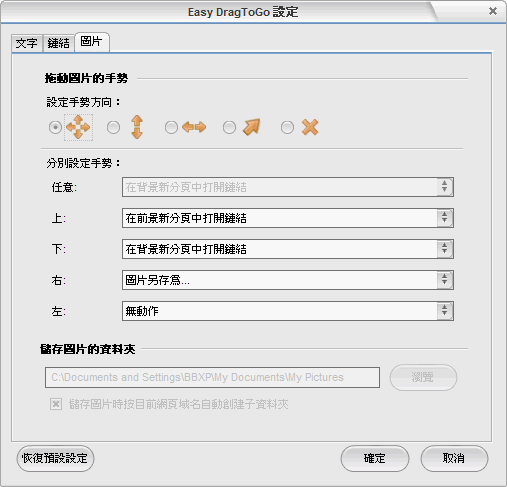Click the 瀏覽 browse button
Image resolution: width=507 pixels, height=487 pixels.
[x=423, y=377]
